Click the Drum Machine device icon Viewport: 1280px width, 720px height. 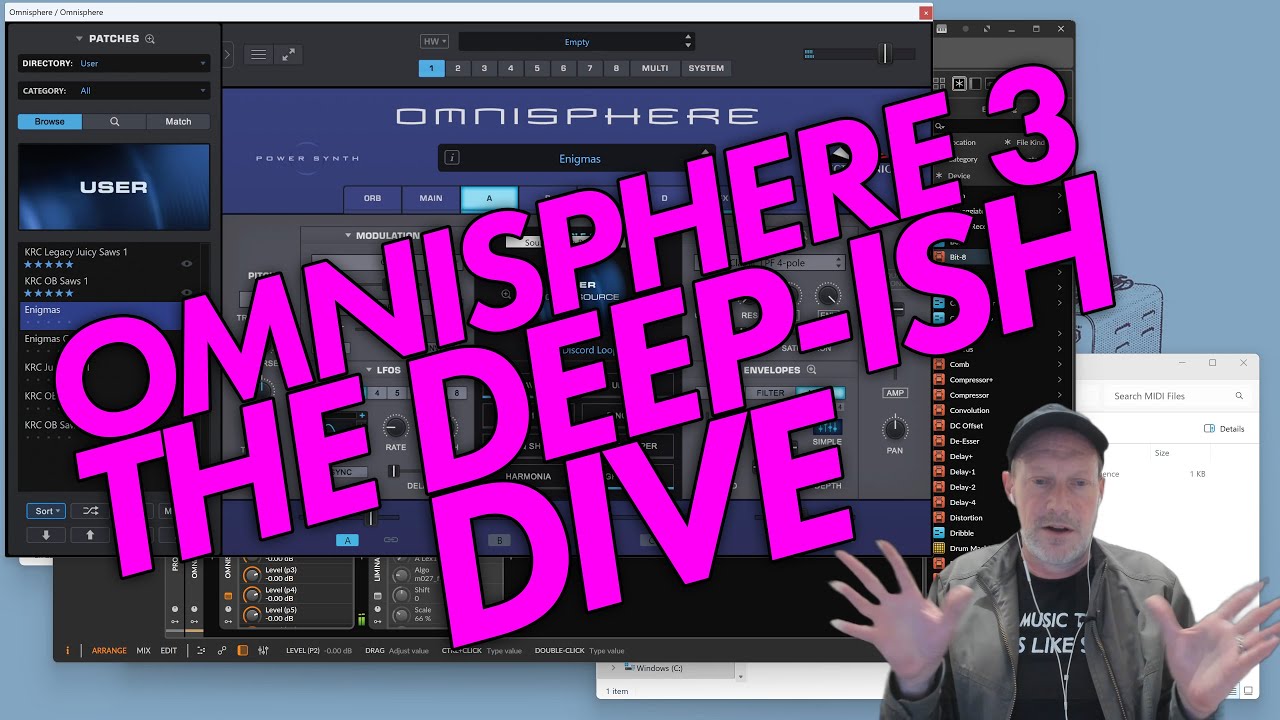(x=939, y=548)
